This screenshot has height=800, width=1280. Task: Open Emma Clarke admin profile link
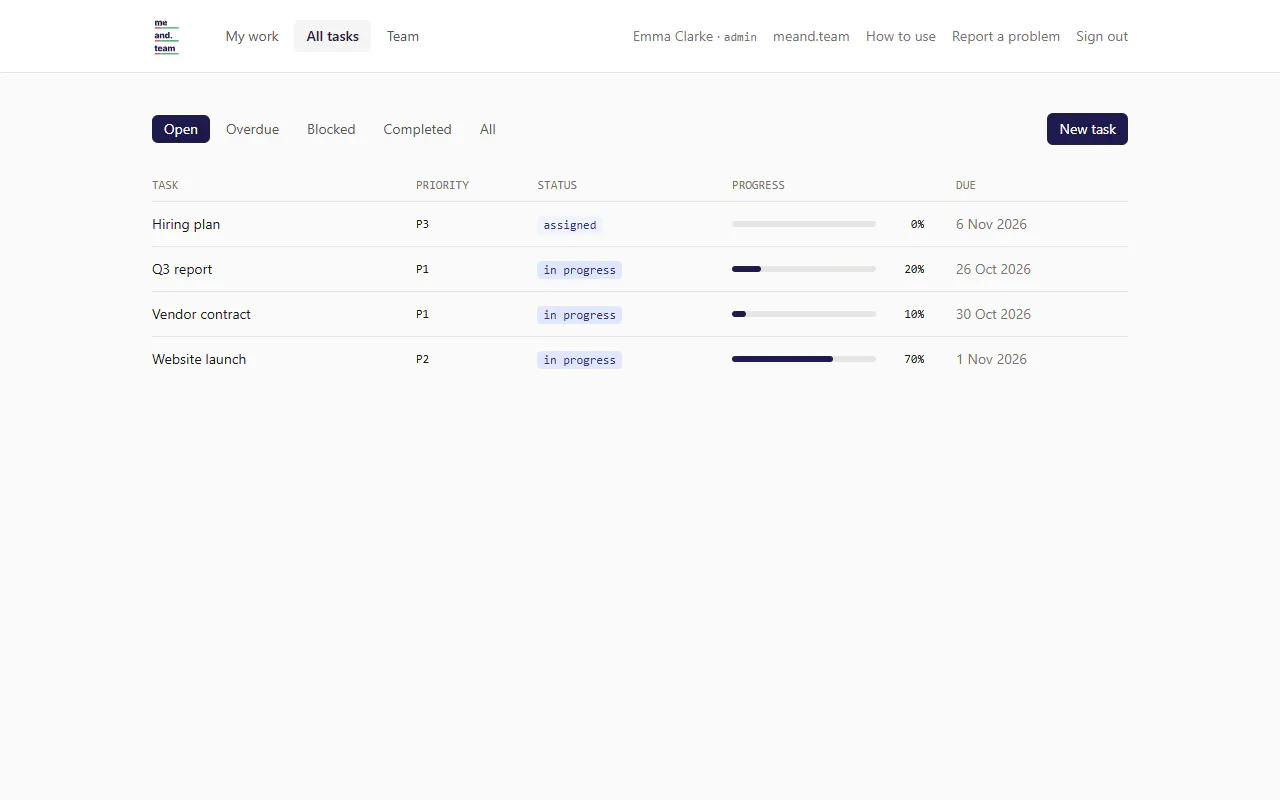pyautogui.click(x=695, y=36)
